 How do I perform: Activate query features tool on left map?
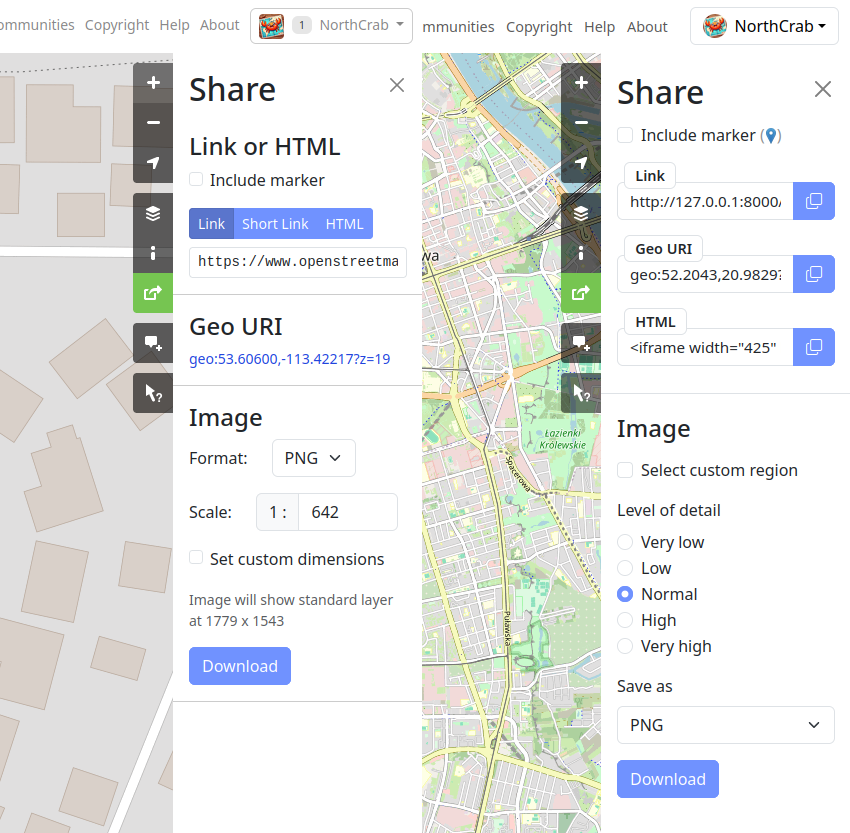[x=153, y=393]
